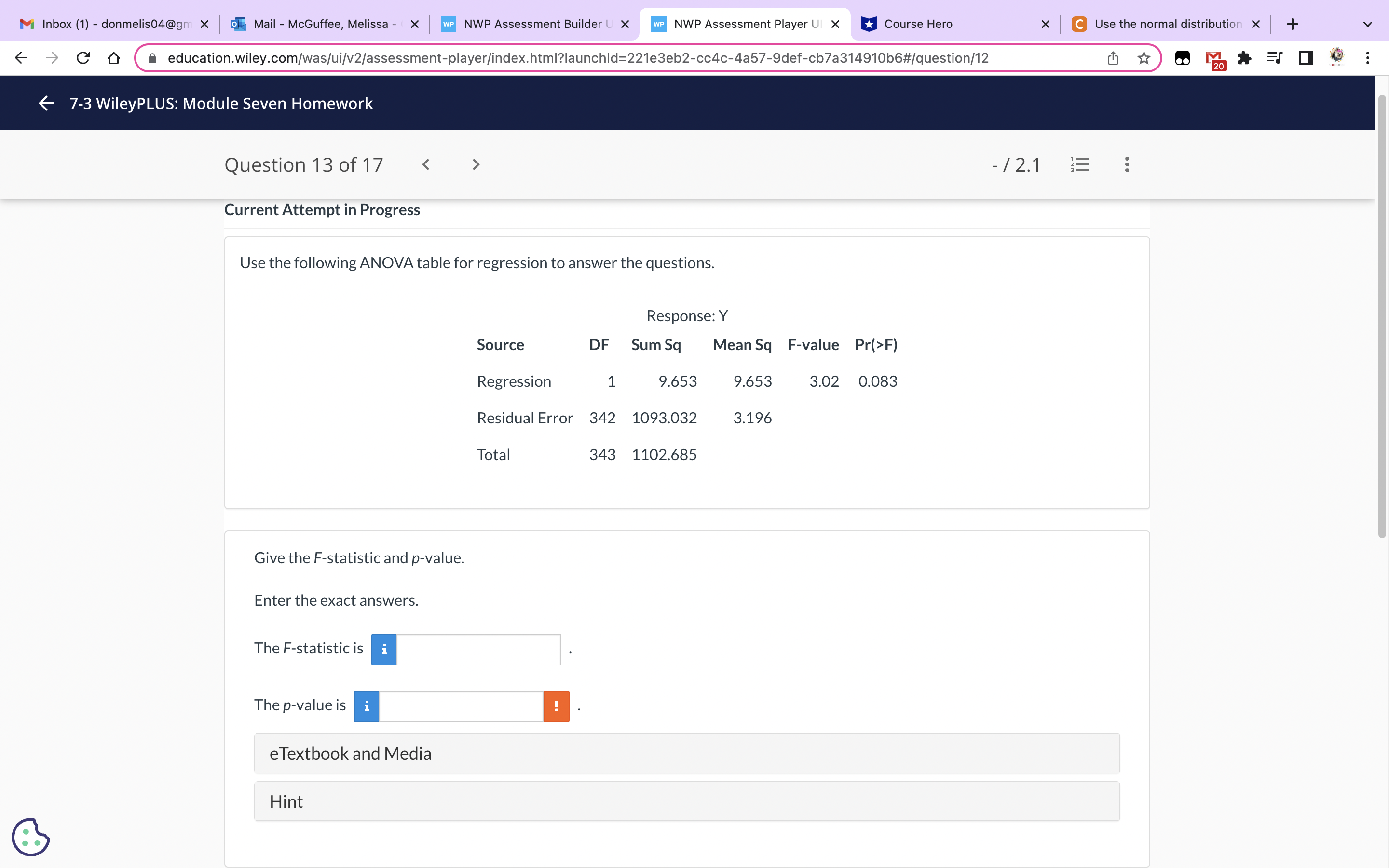Bookmark this page with the star icon

(x=1144, y=58)
